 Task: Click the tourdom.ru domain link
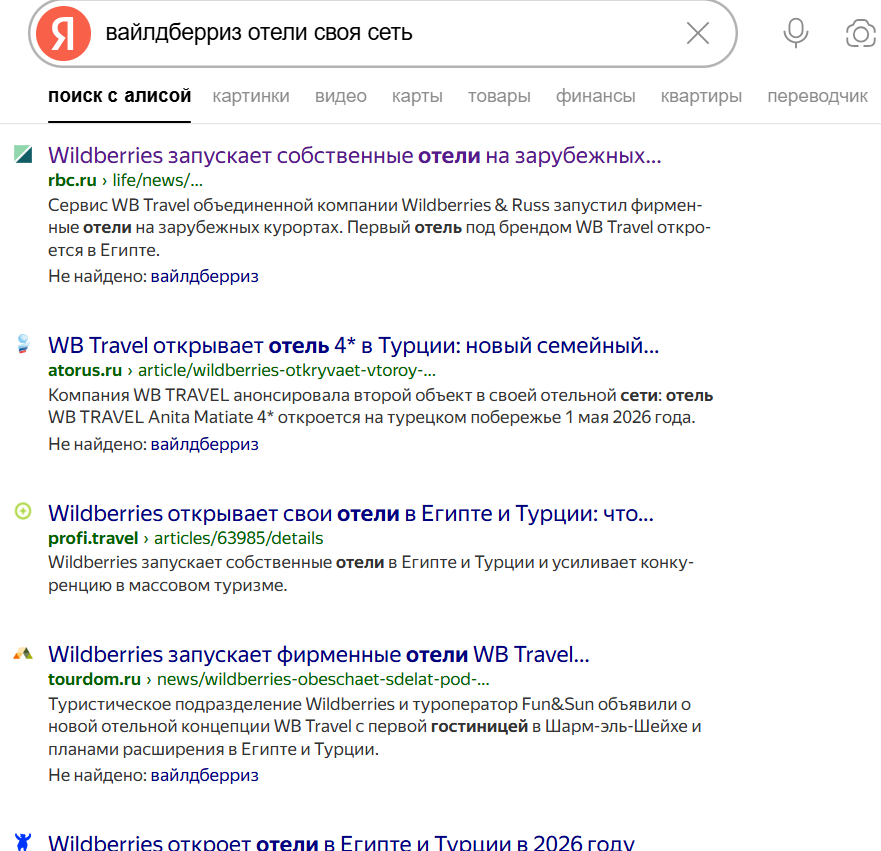pos(94,680)
